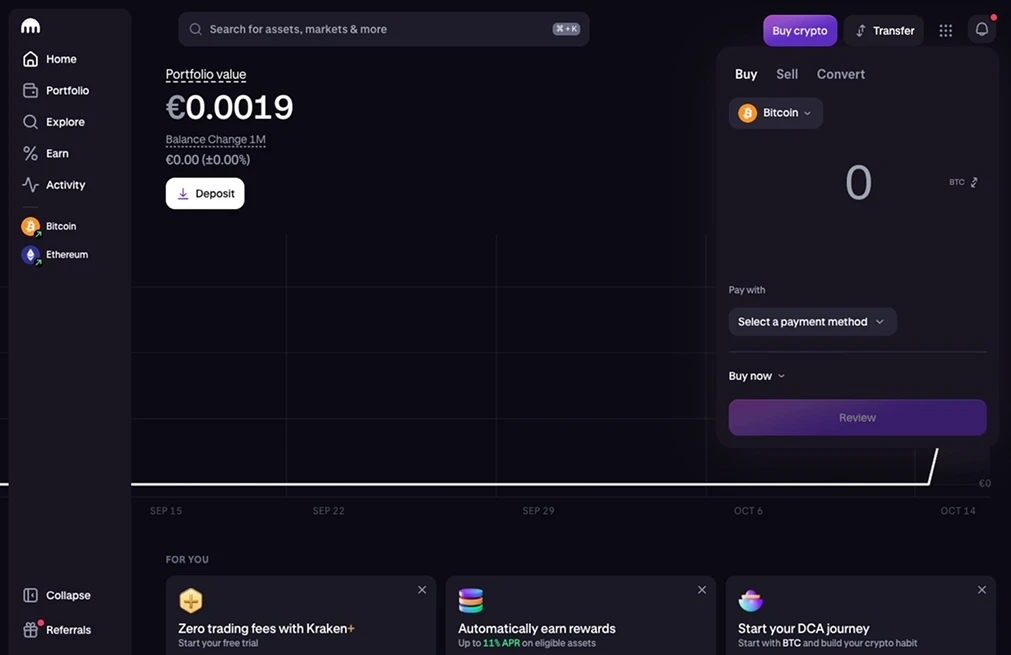1011x655 pixels.
Task: Expand the Buy now order type
Action: click(x=756, y=376)
